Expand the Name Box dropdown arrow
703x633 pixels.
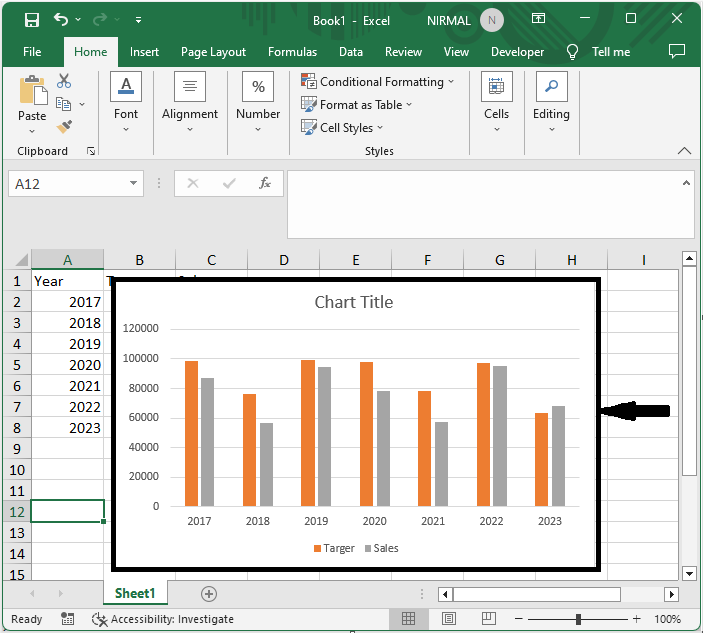click(135, 184)
